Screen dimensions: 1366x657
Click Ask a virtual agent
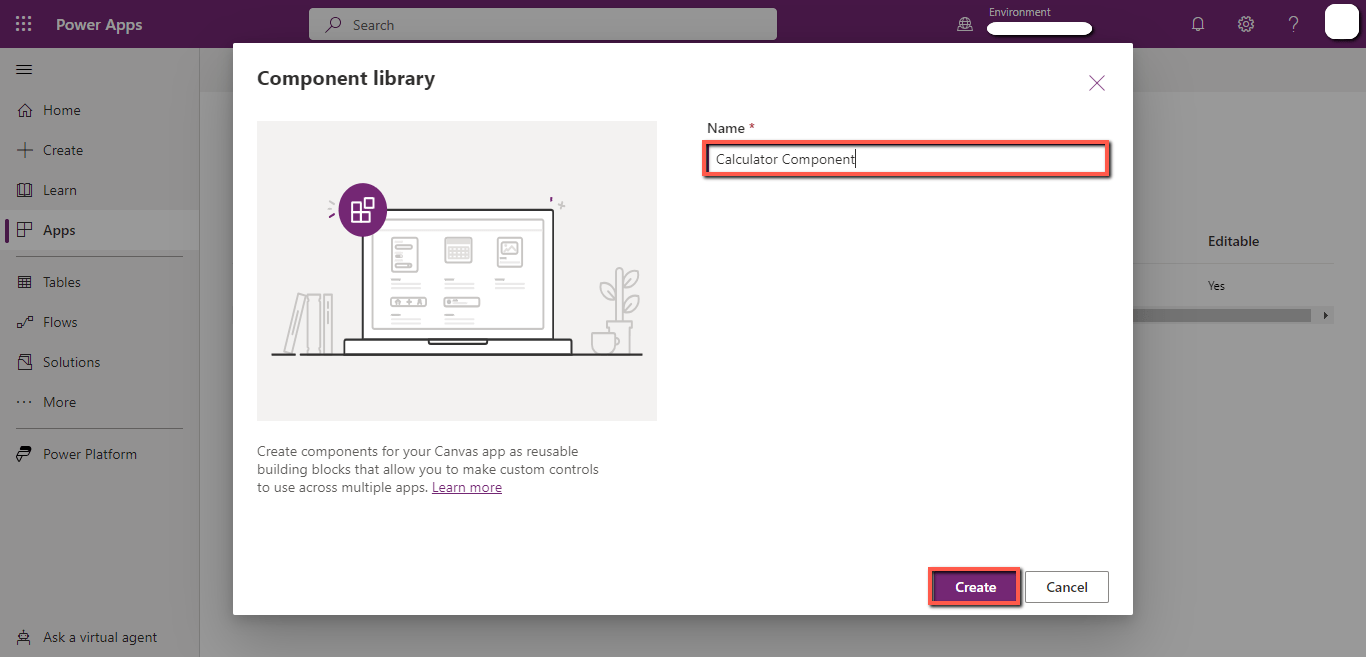pos(100,637)
